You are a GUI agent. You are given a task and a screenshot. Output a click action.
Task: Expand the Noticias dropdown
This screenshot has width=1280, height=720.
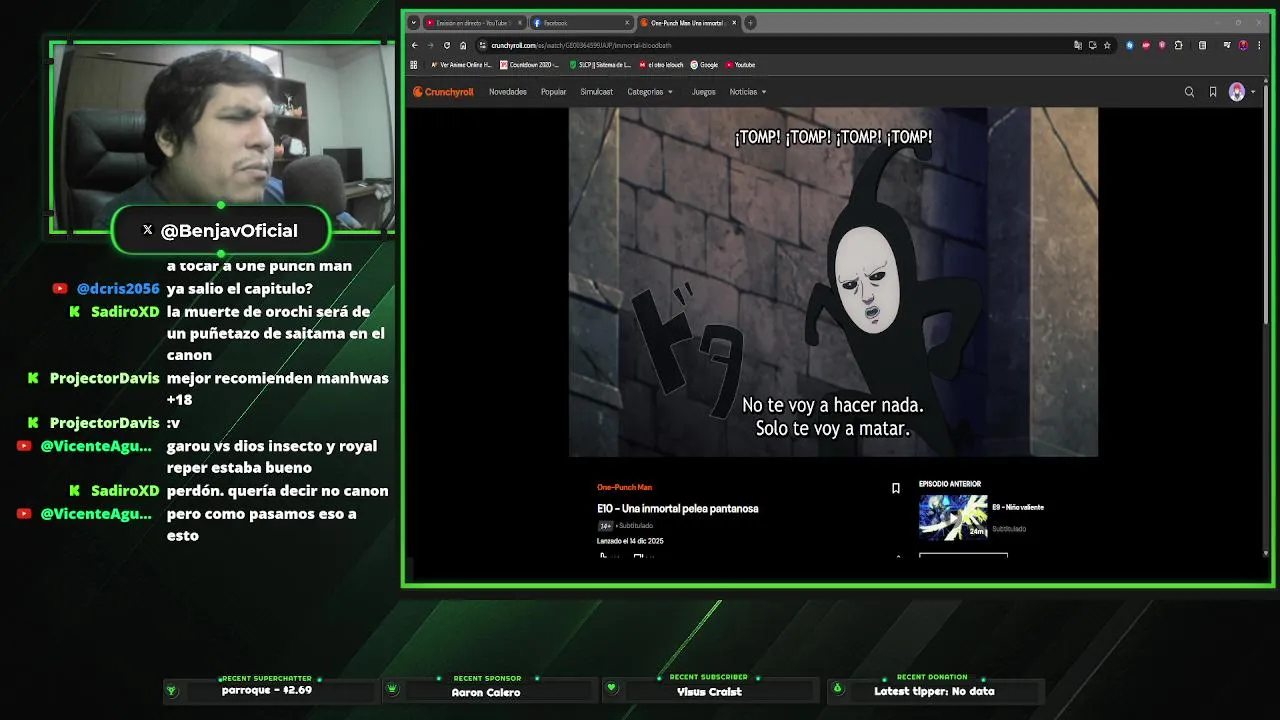[748, 92]
